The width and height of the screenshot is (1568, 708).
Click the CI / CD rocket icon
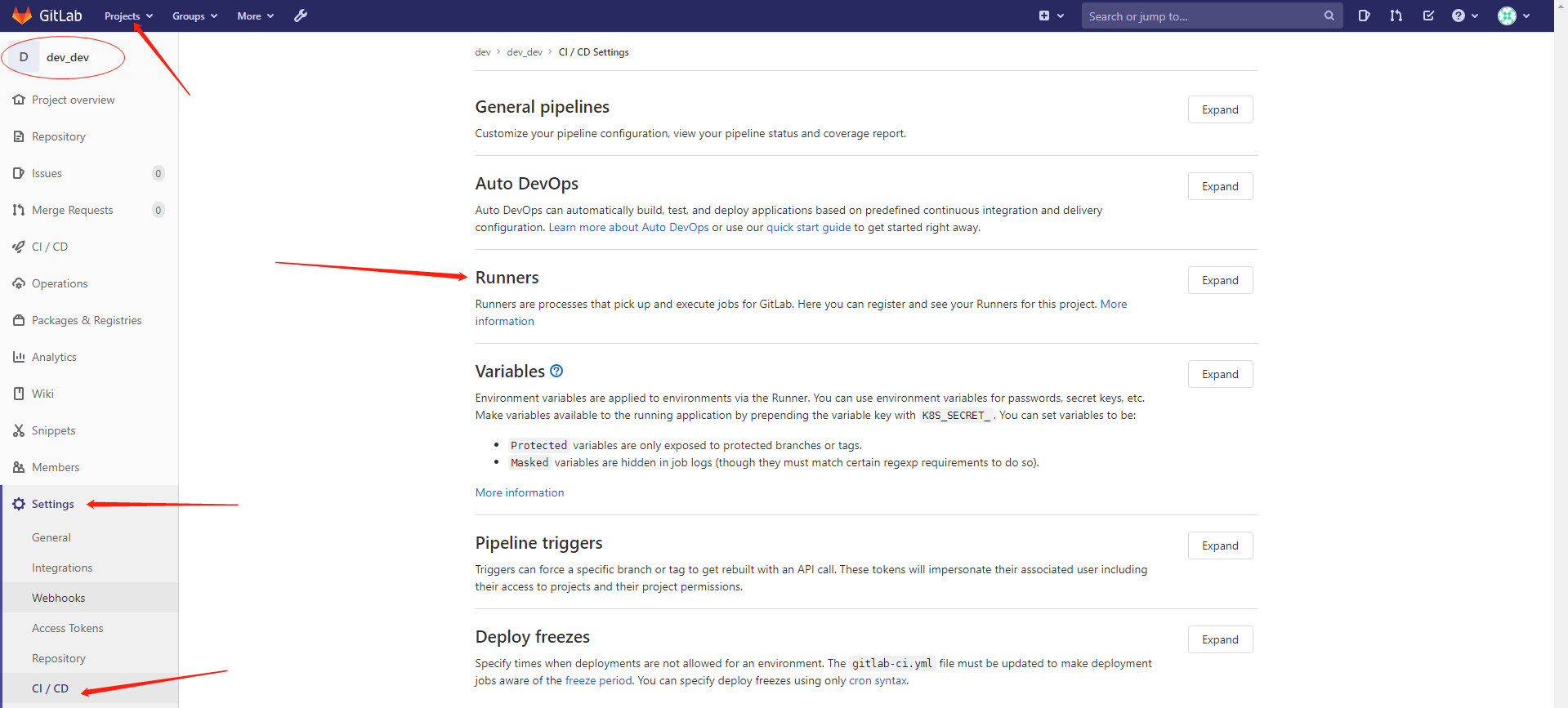[19, 247]
